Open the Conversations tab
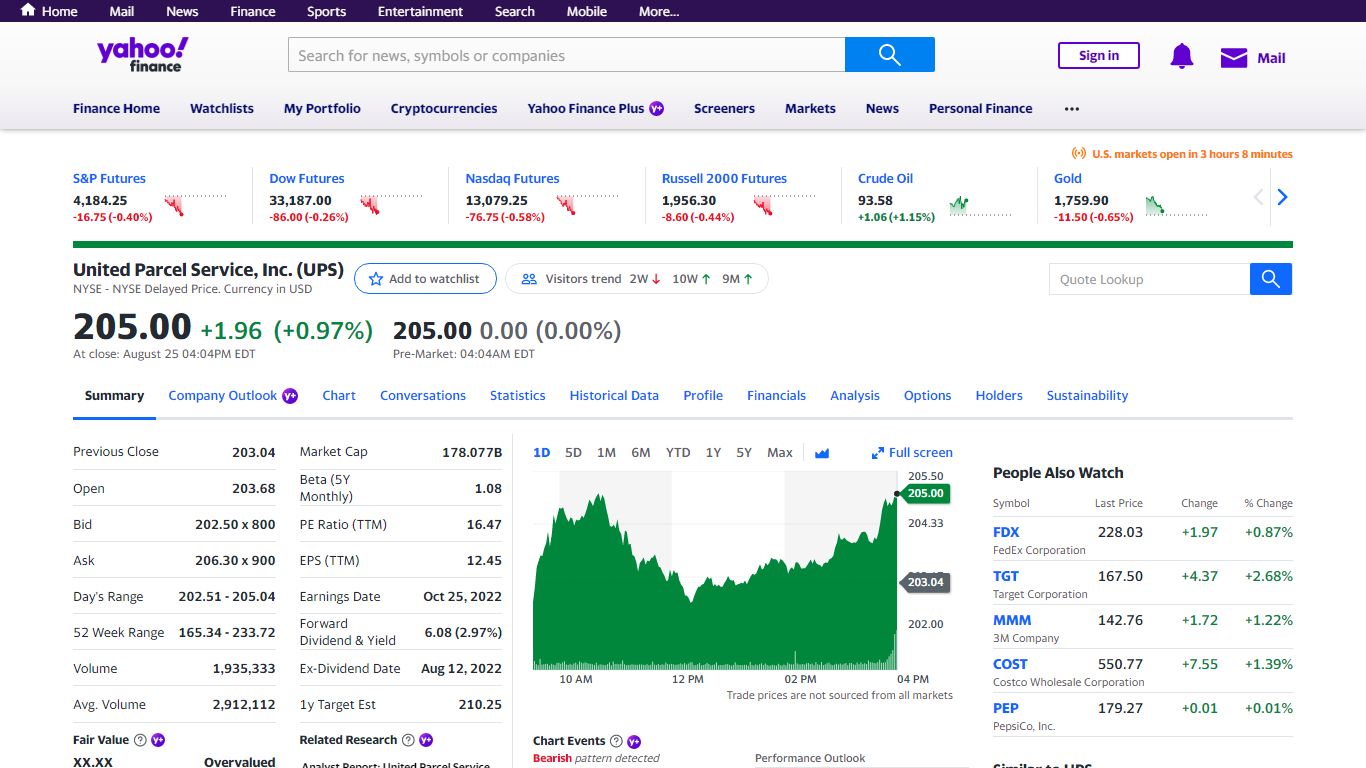This screenshot has height=768, width=1366. pyautogui.click(x=423, y=395)
